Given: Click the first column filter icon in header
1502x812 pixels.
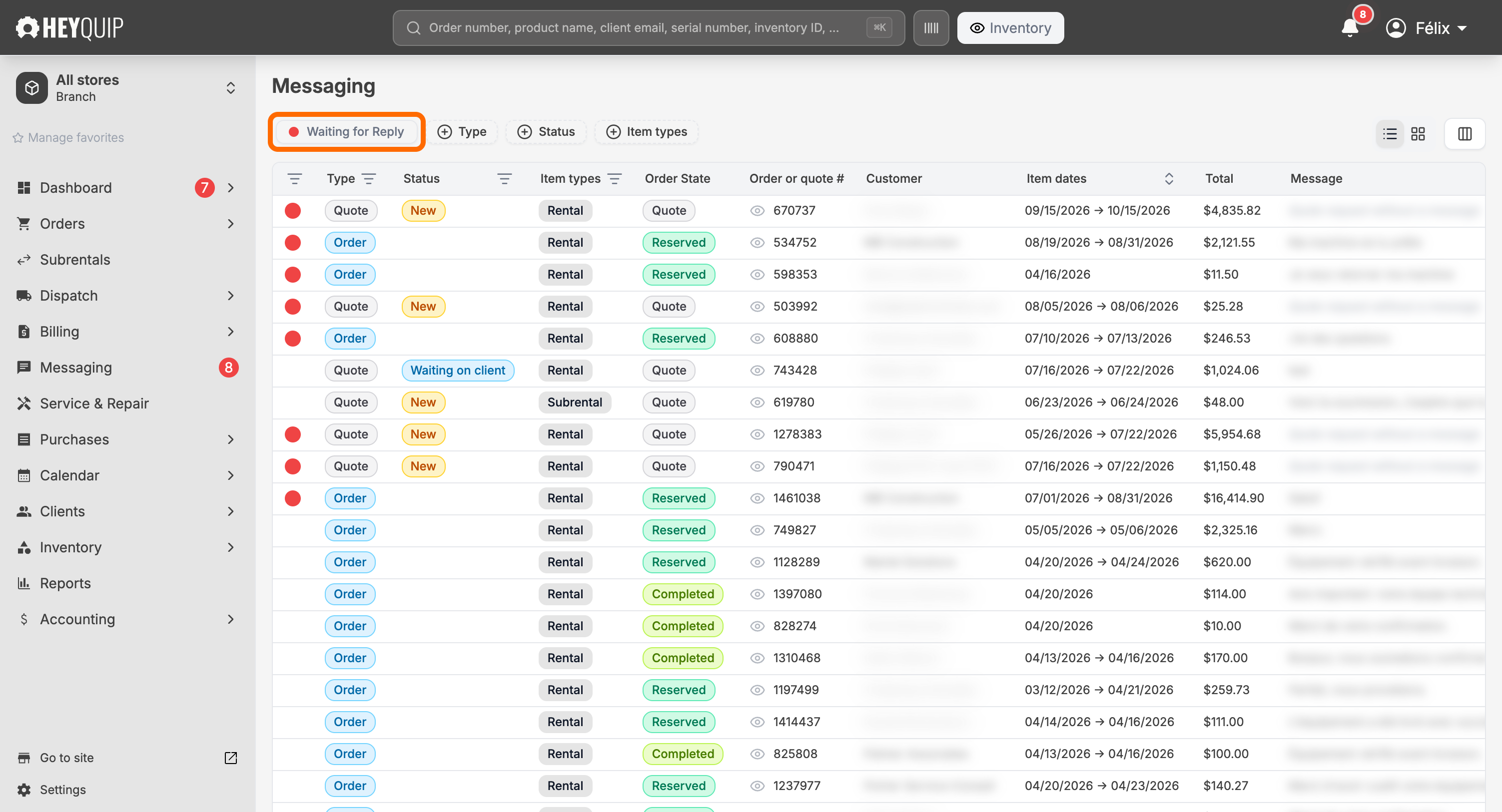Looking at the screenshot, I should (295, 179).
